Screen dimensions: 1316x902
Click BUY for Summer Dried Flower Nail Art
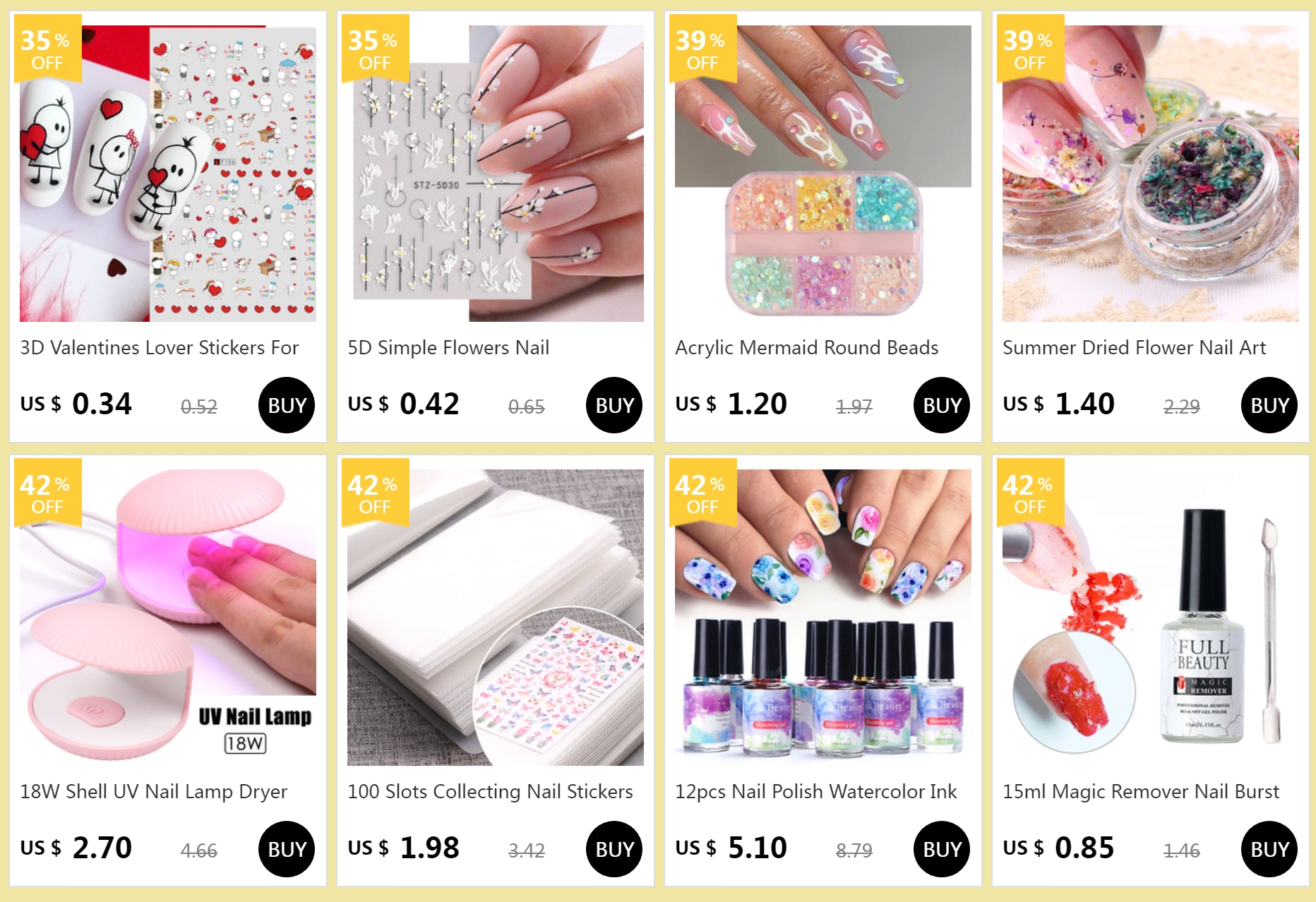1269,405
